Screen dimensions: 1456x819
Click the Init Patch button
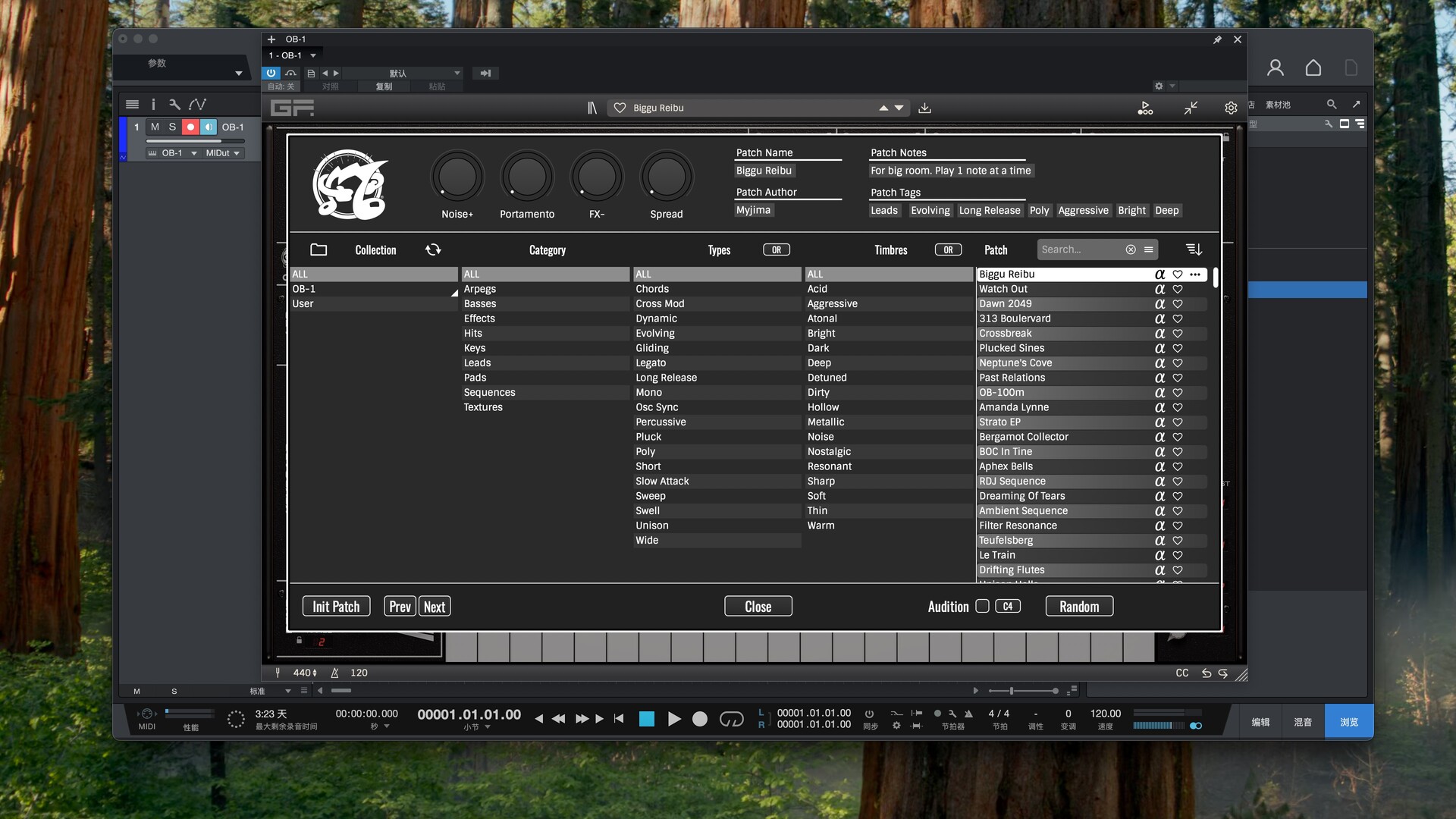pos(336,607)
